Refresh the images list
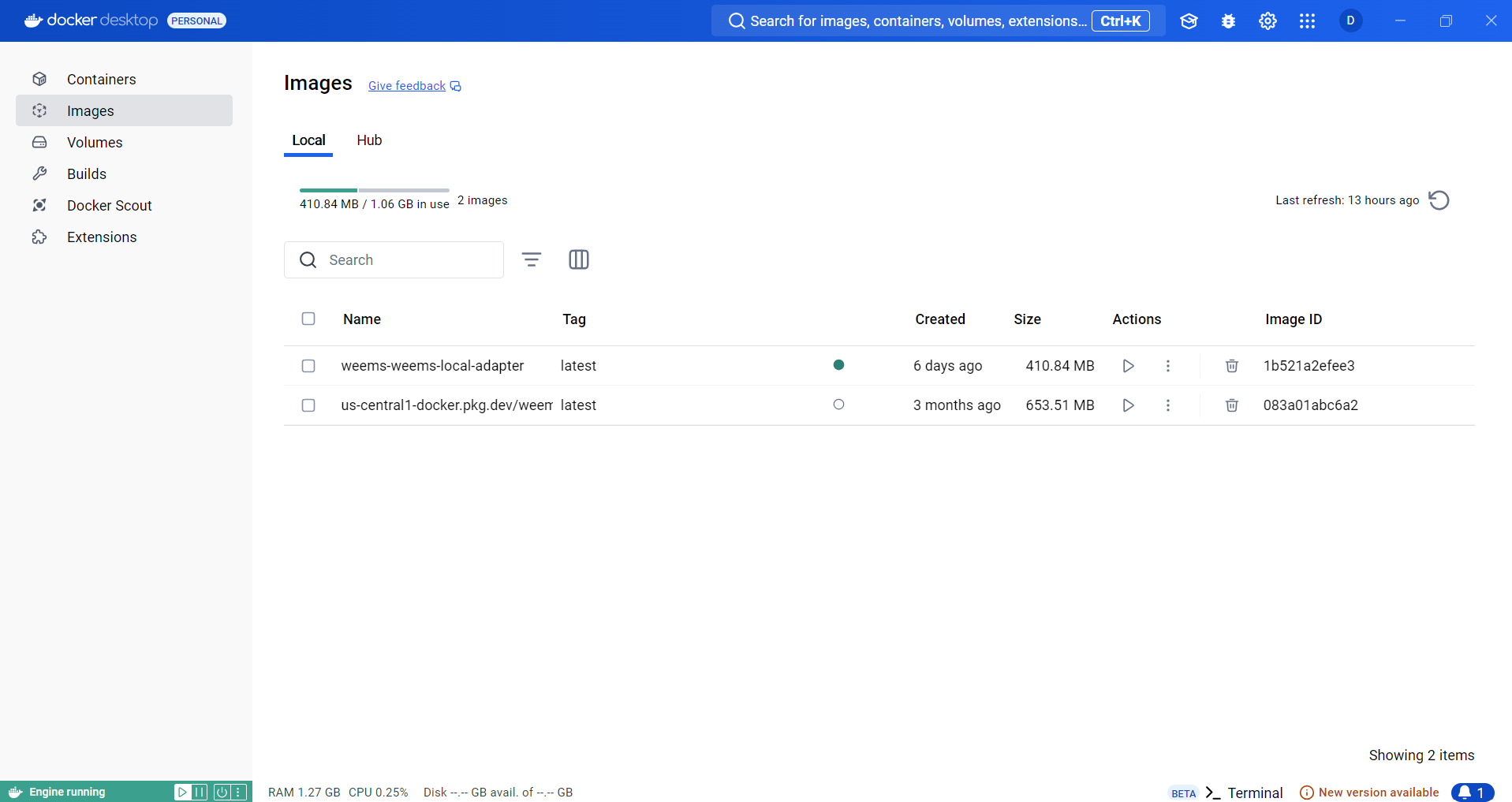 [1439, 200]
